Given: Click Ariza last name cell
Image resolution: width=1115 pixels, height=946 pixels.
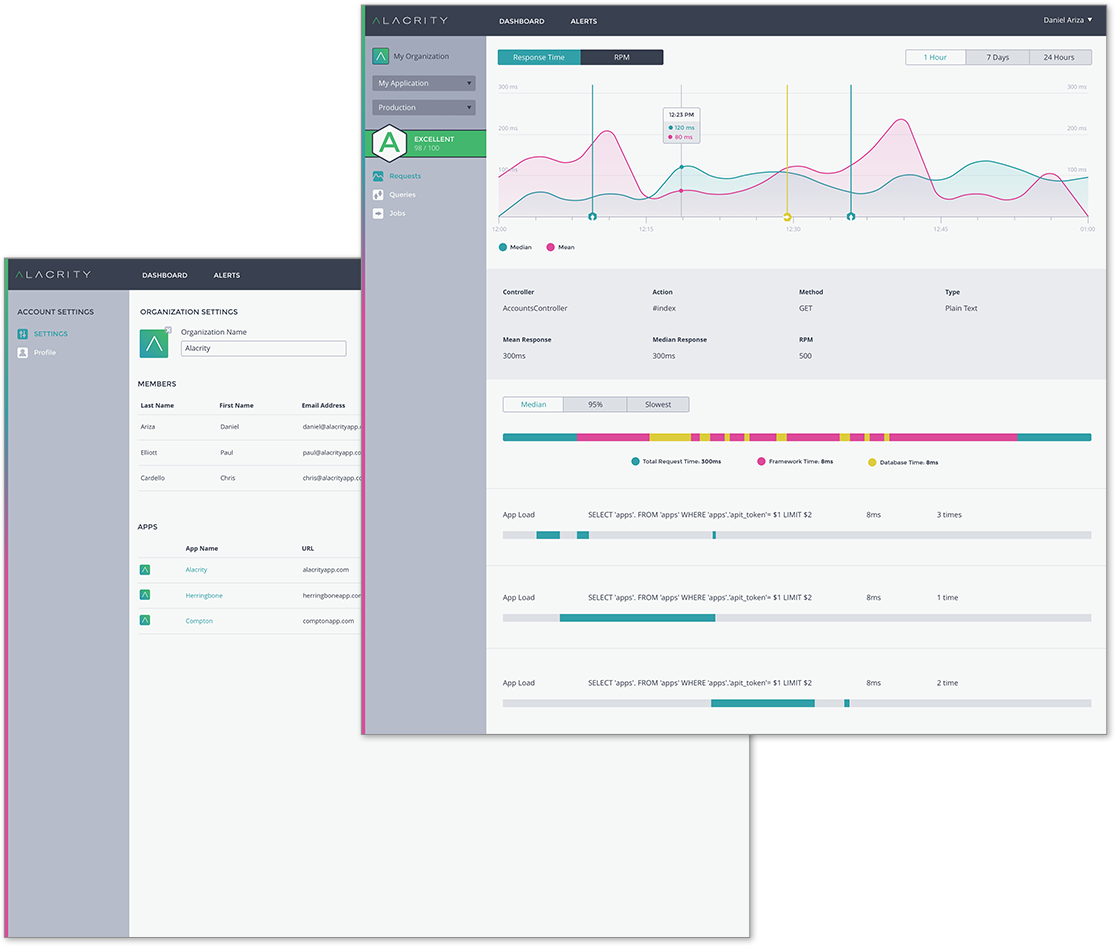Looking at the screenshot, I should point(148,427).
